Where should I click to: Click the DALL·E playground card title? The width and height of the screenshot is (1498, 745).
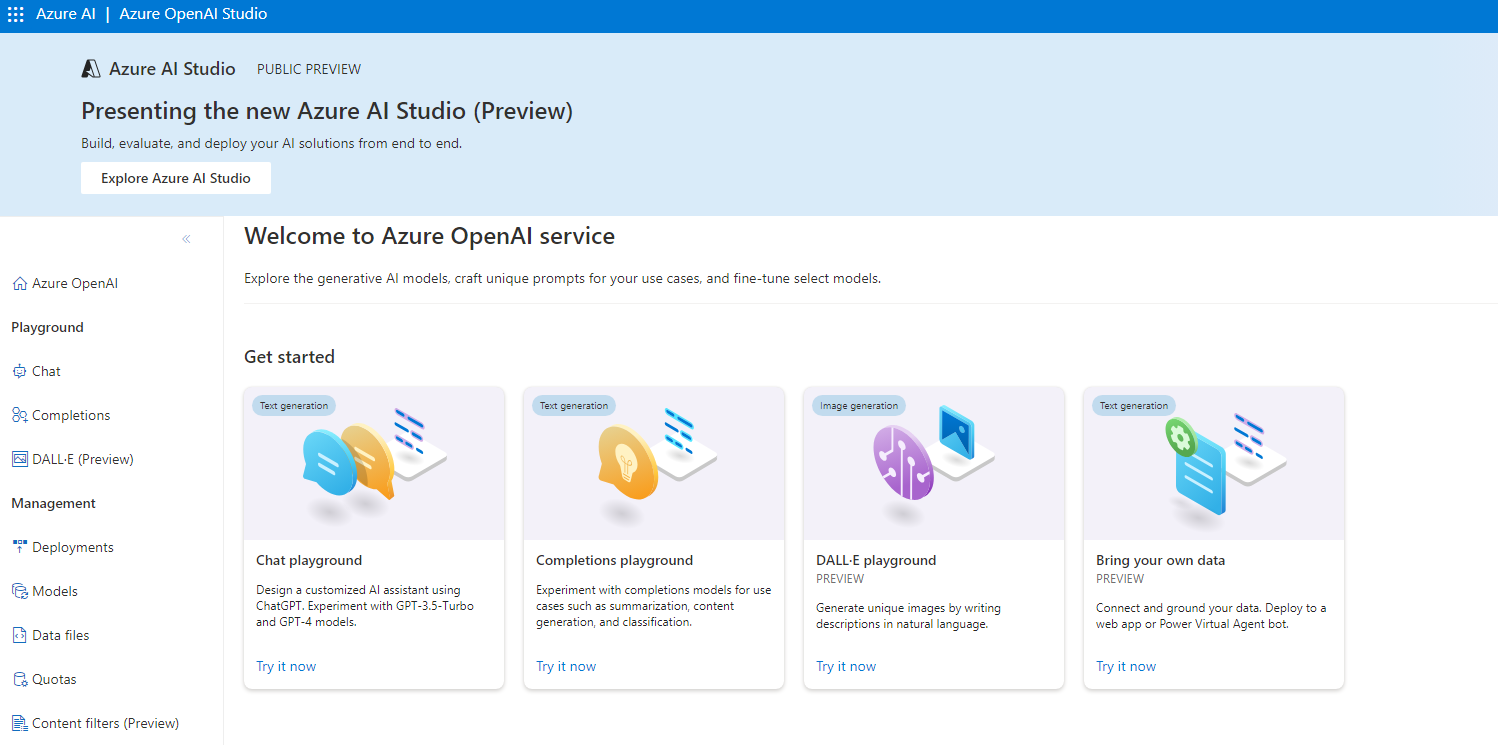[876, 560]
